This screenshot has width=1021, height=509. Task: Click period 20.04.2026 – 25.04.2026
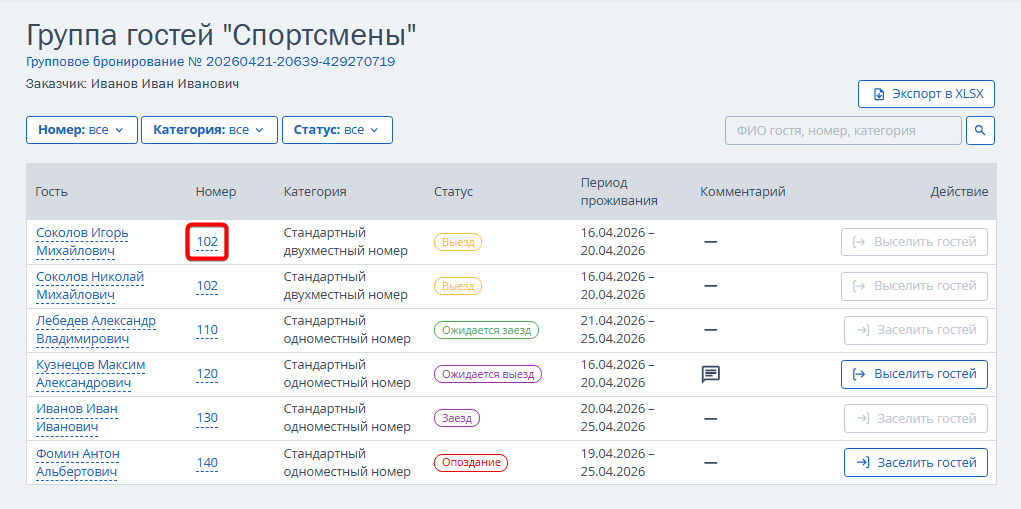617,418
